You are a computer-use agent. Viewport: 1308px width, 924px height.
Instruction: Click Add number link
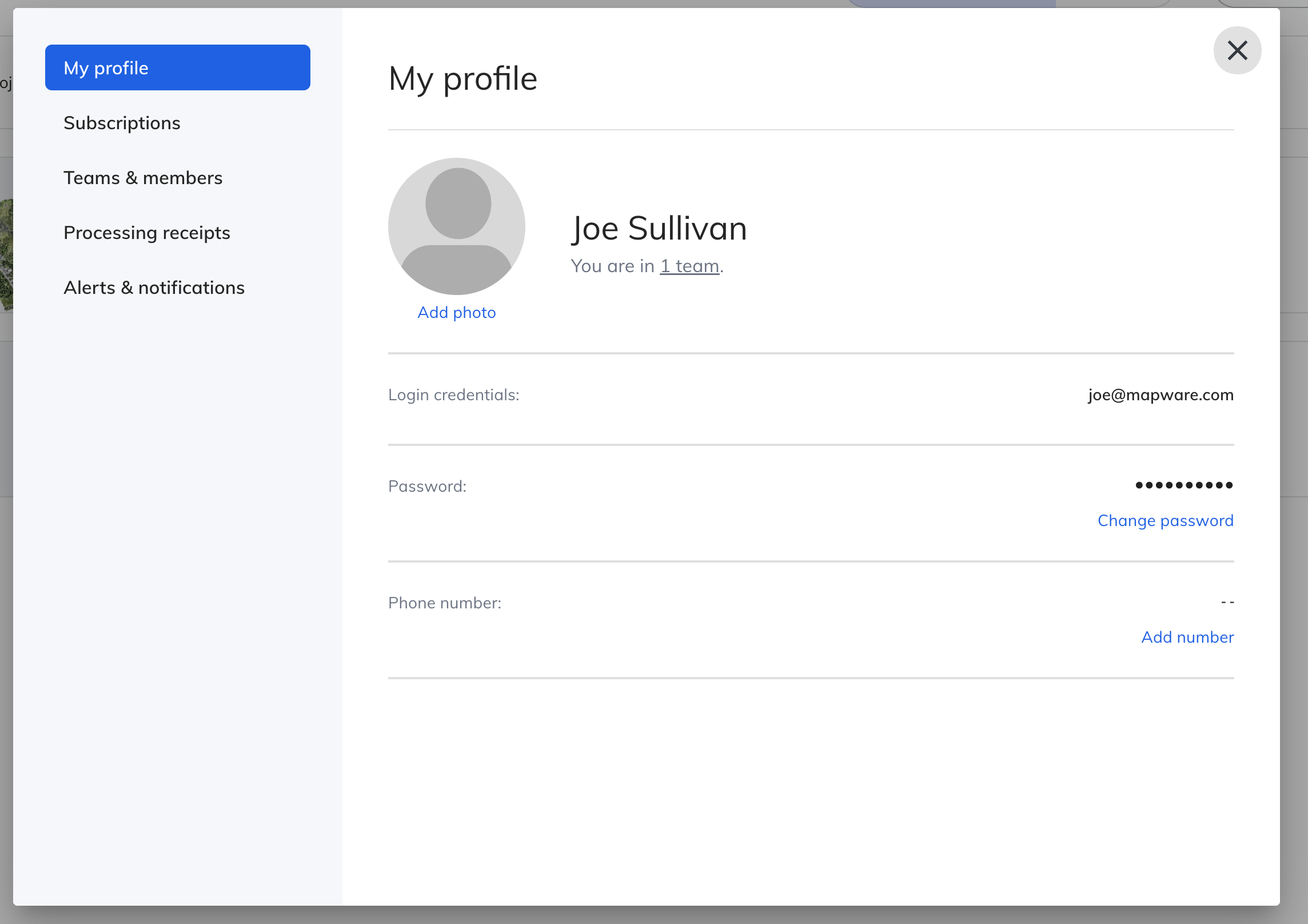(x=1187, y=637)
